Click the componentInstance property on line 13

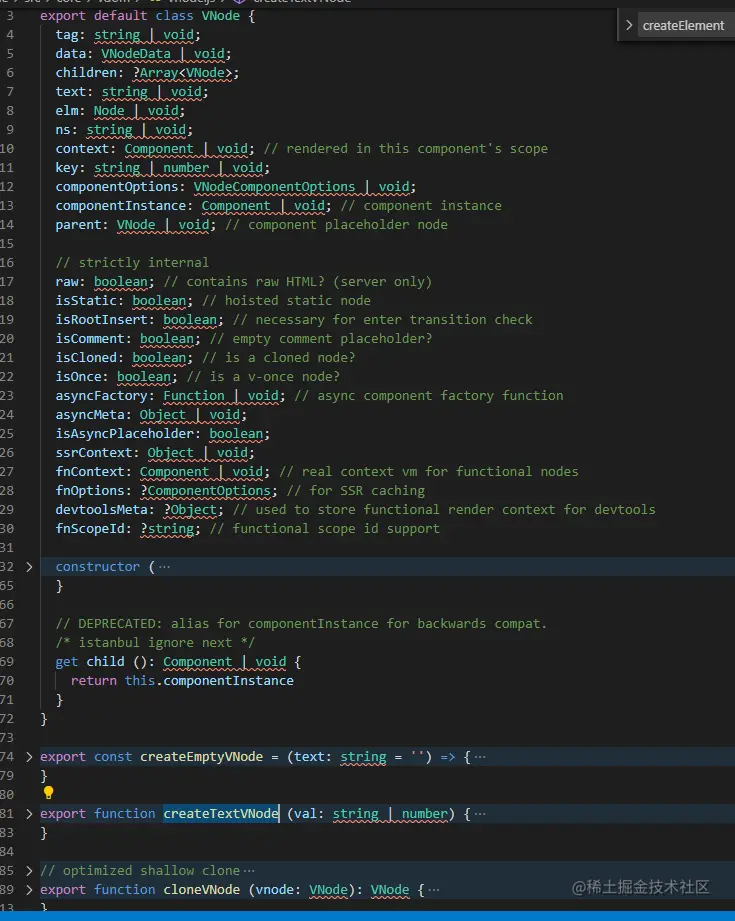pos(120,206)
